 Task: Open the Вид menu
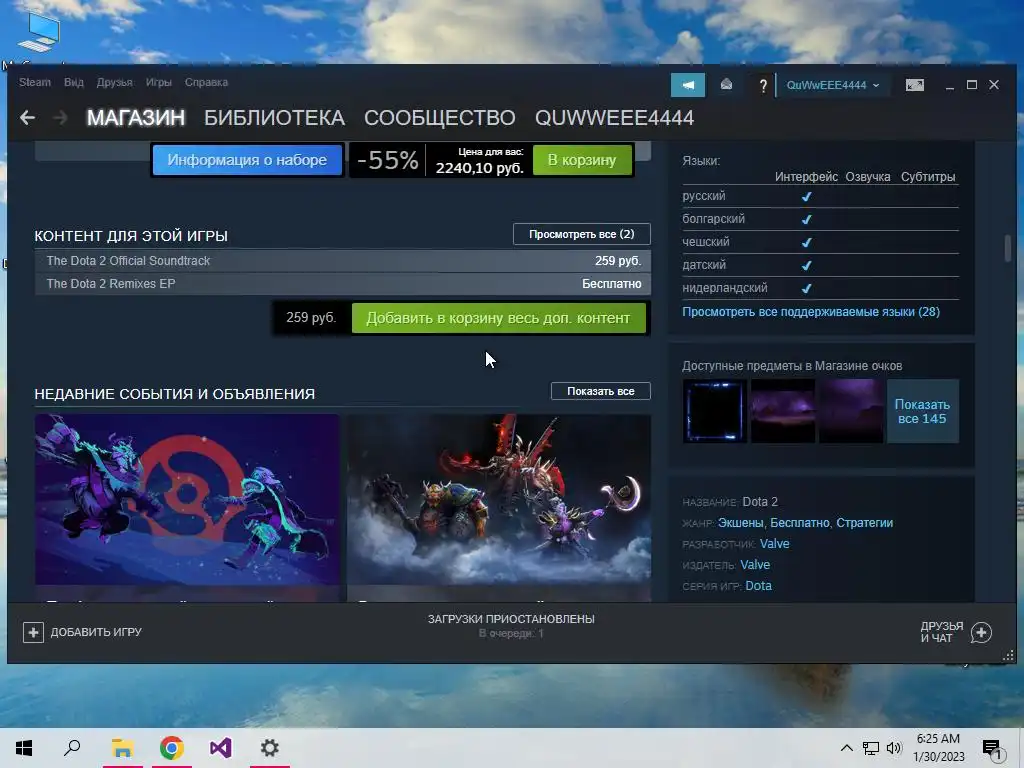click(74, 82)
